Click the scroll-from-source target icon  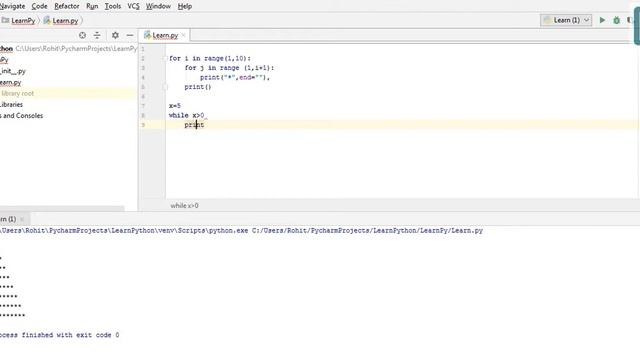82,36
